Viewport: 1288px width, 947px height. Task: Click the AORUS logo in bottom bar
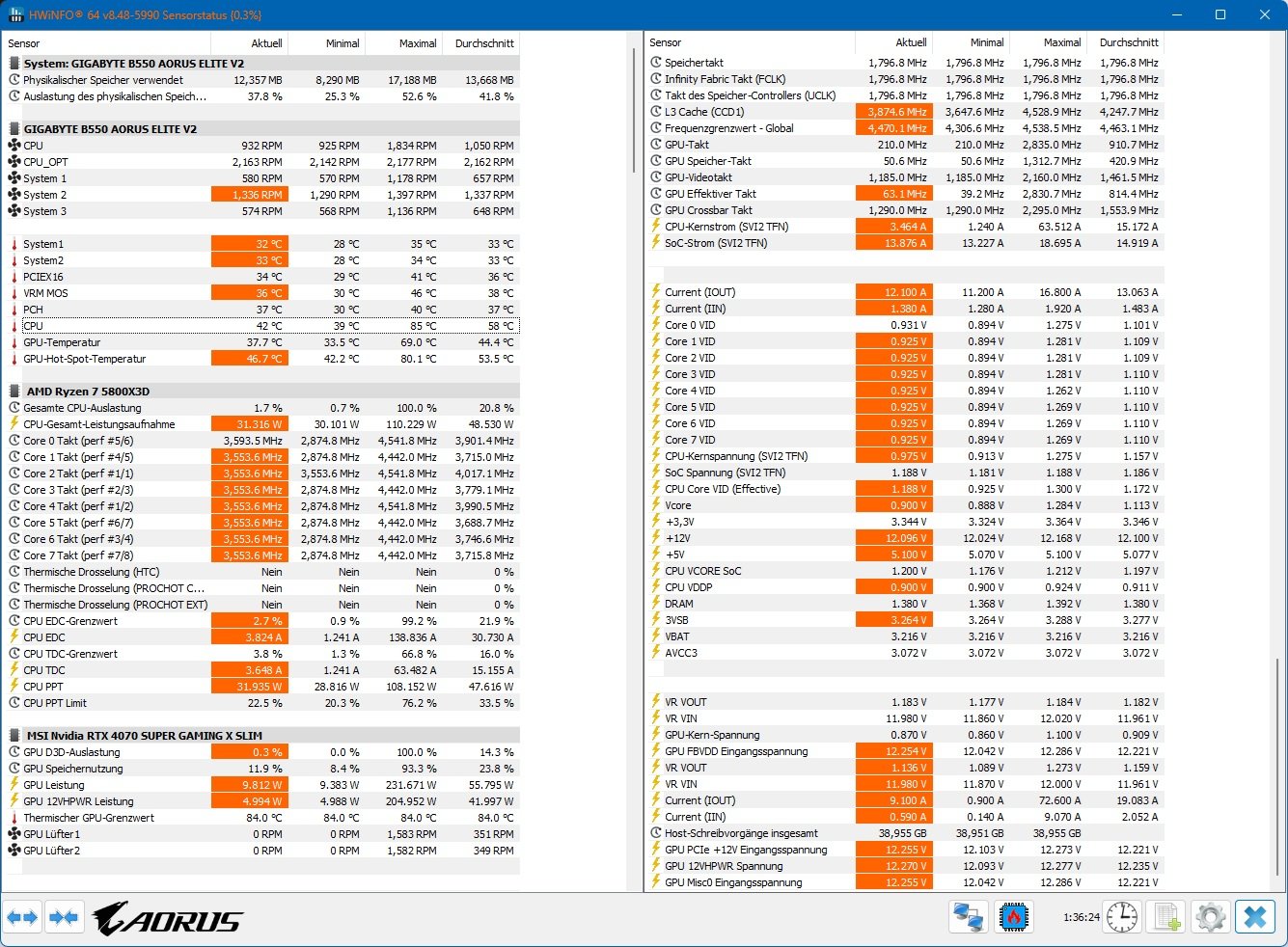[x=167, y=918]
